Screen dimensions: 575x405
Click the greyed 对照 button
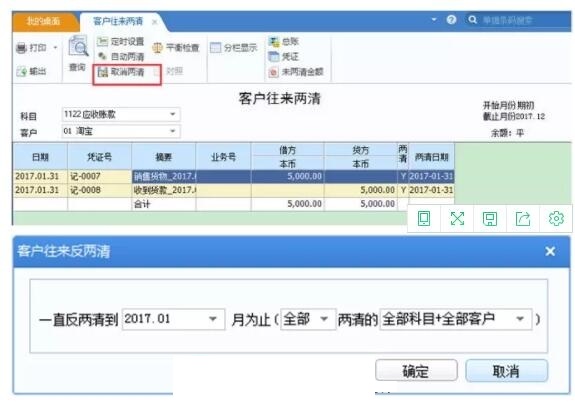tap(169, 71)
